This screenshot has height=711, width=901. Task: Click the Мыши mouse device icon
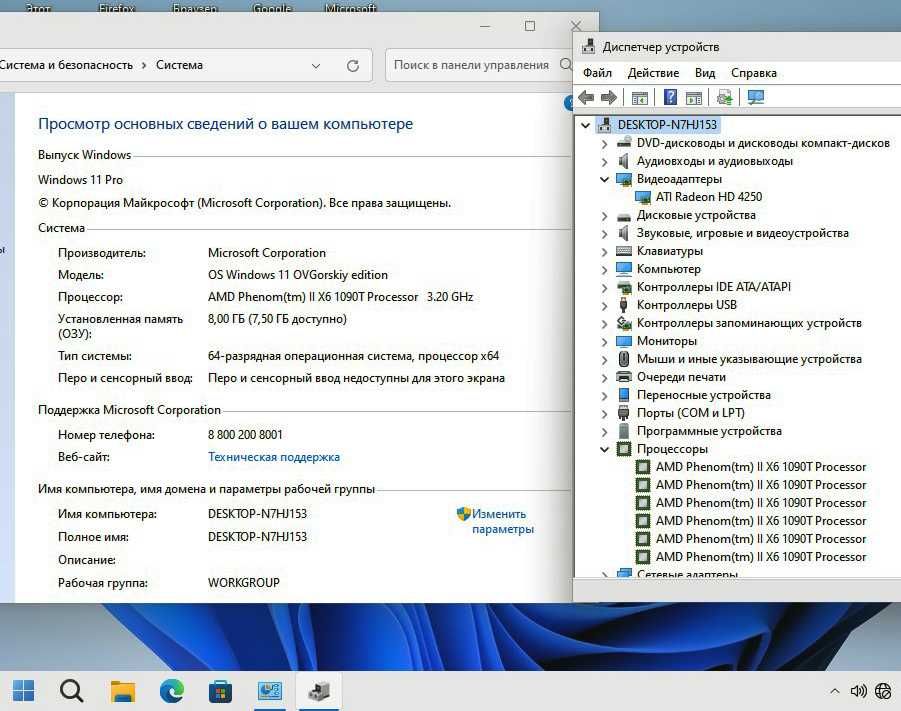[x=623, y=359]
